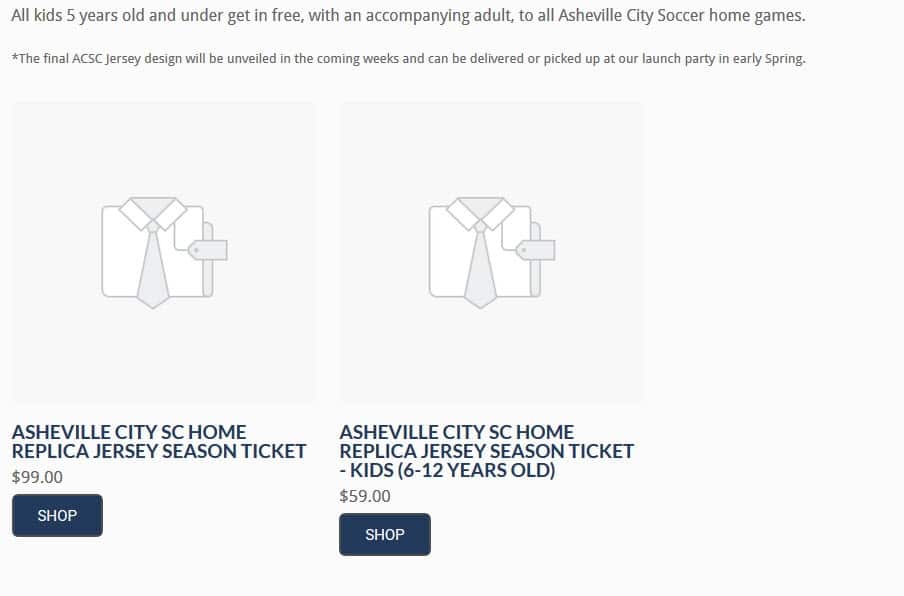The image size is (904, 596).
Task: Click the jersey launch party note text
Action: pyautogui.click(x=410, y=59)
